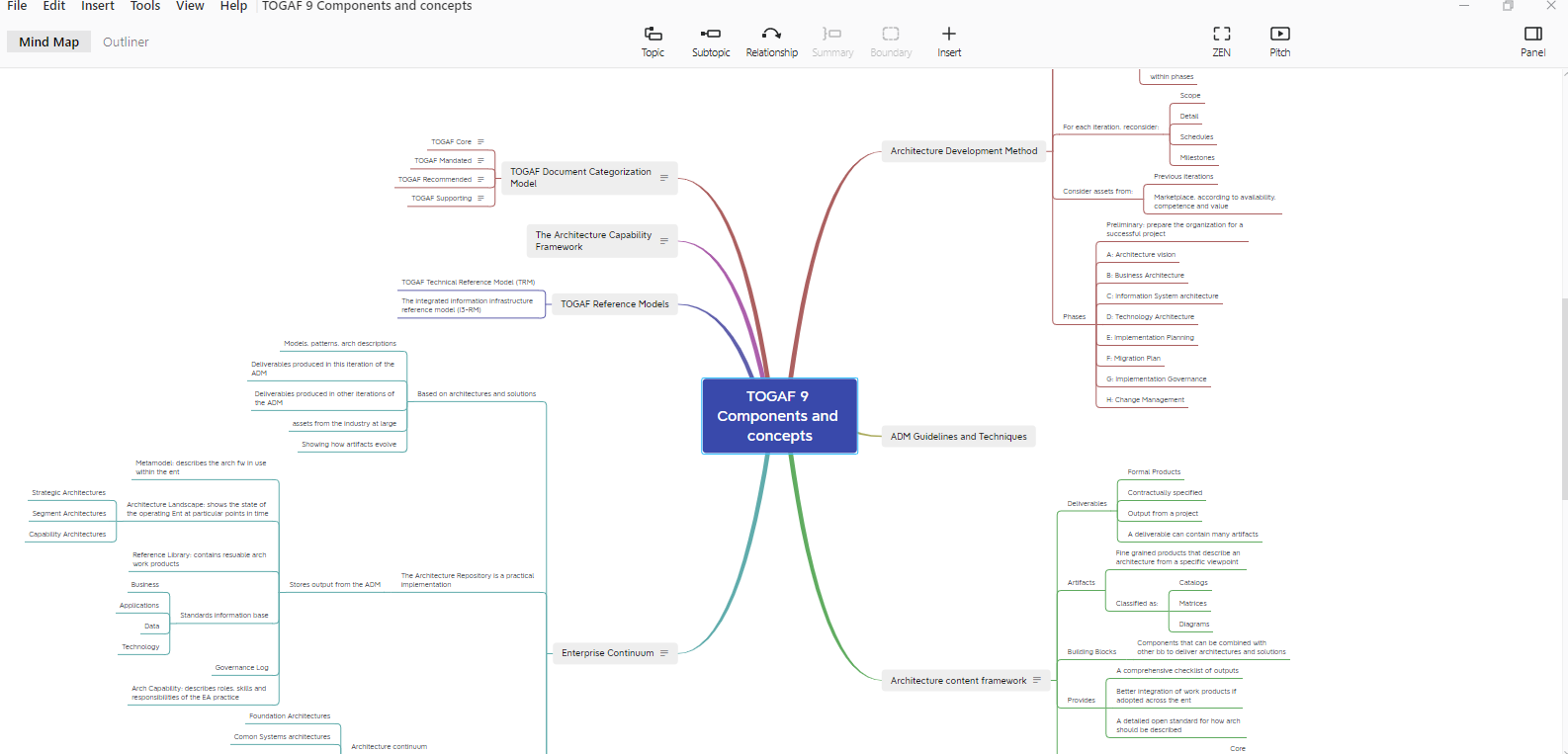The width and height of the screenshot is (1568, 754).
Task: Select Architecture Development Method topic
Action: [964, 151]
